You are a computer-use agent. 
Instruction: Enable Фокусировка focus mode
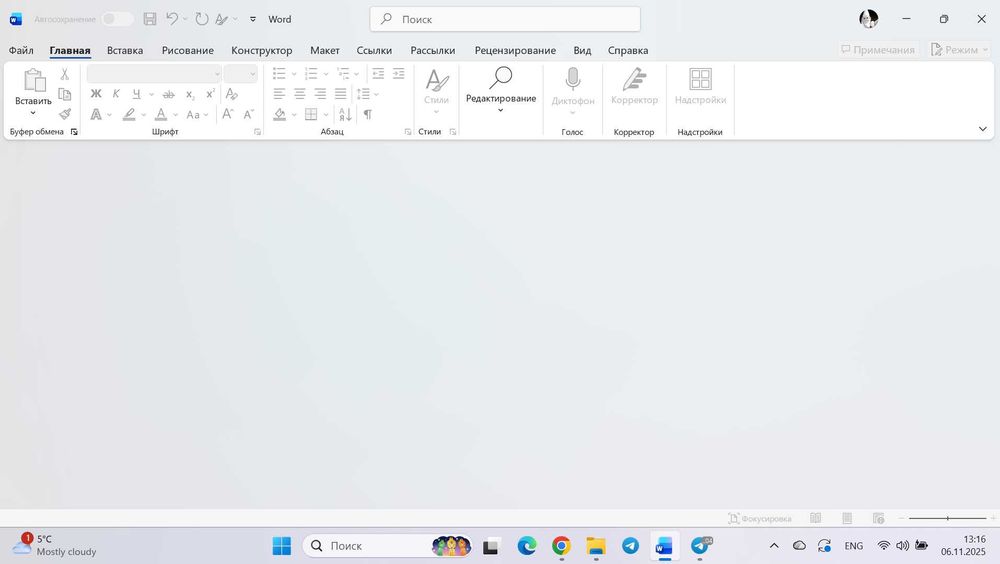(760, 519)
